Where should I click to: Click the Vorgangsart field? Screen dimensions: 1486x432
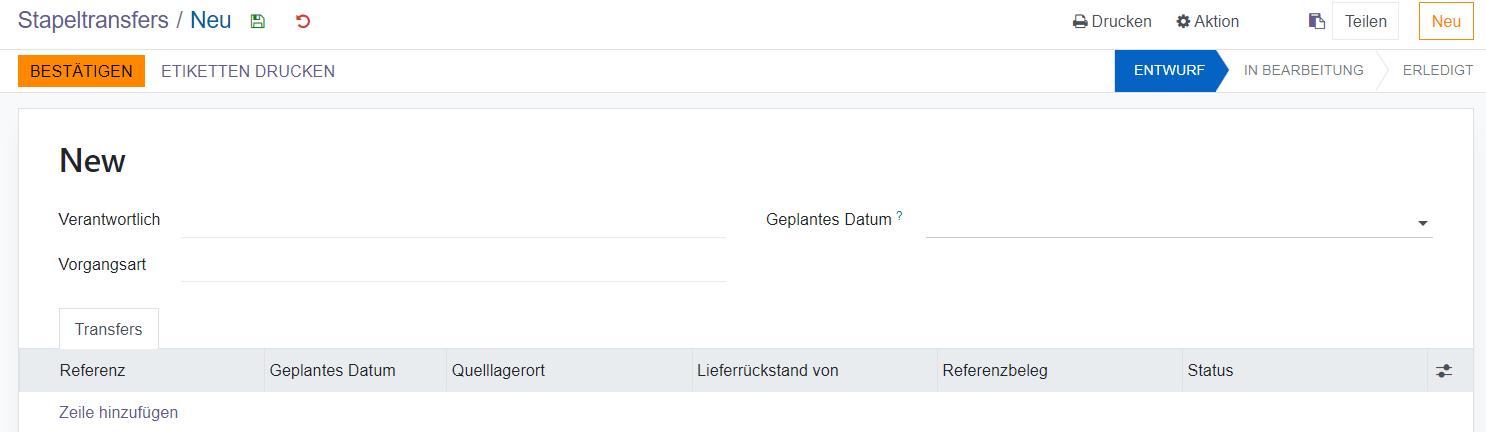click(x=453, y=265)
